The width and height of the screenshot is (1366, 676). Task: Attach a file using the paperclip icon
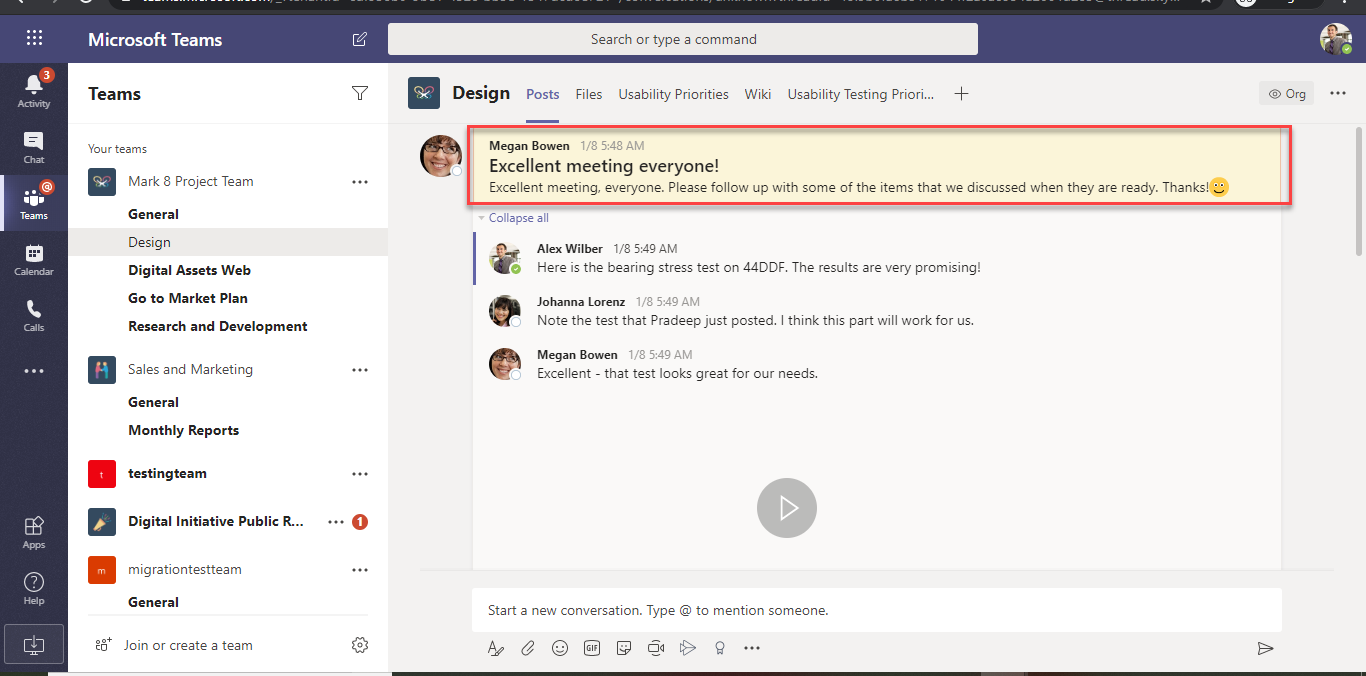[x=528, y=648]
